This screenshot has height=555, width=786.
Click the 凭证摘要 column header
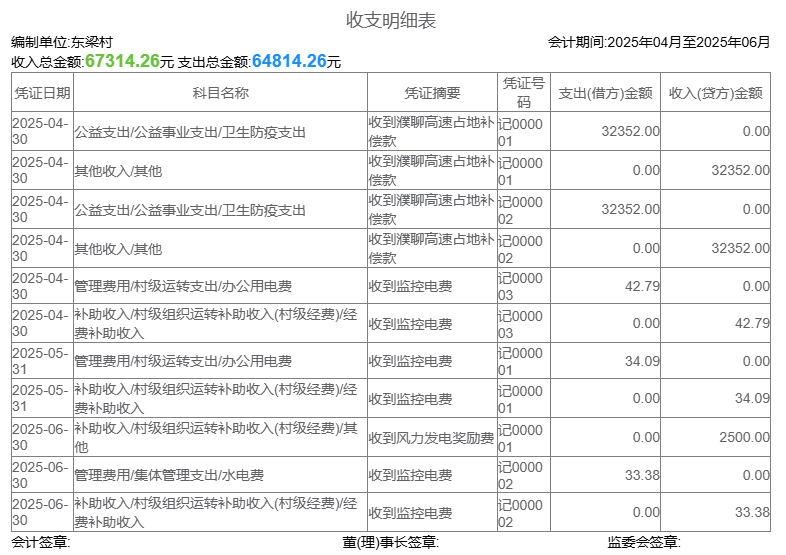[432, 93]
